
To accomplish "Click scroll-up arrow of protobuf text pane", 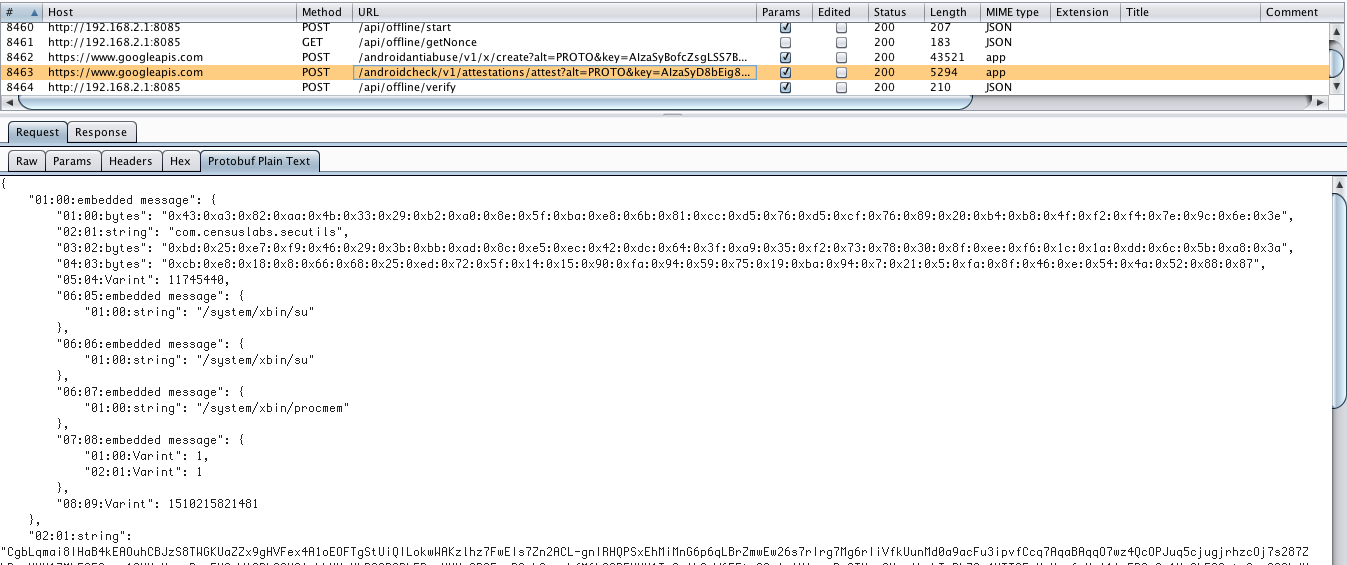I will point(1339,185).
